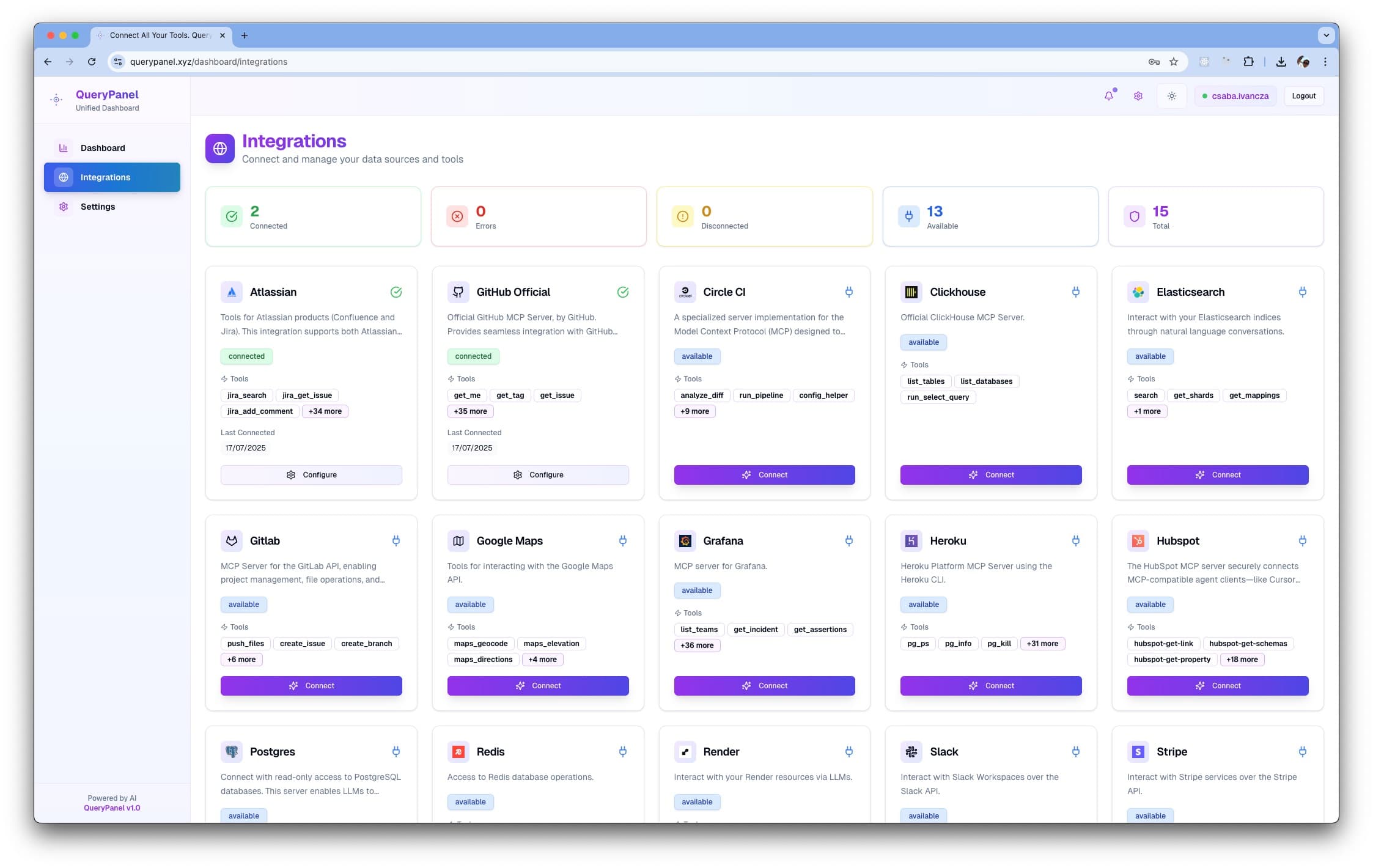Click the run_select_query tool tag
Image resolution: width=1373 pixels, height=868 pixels.
[x=938, y=397]
